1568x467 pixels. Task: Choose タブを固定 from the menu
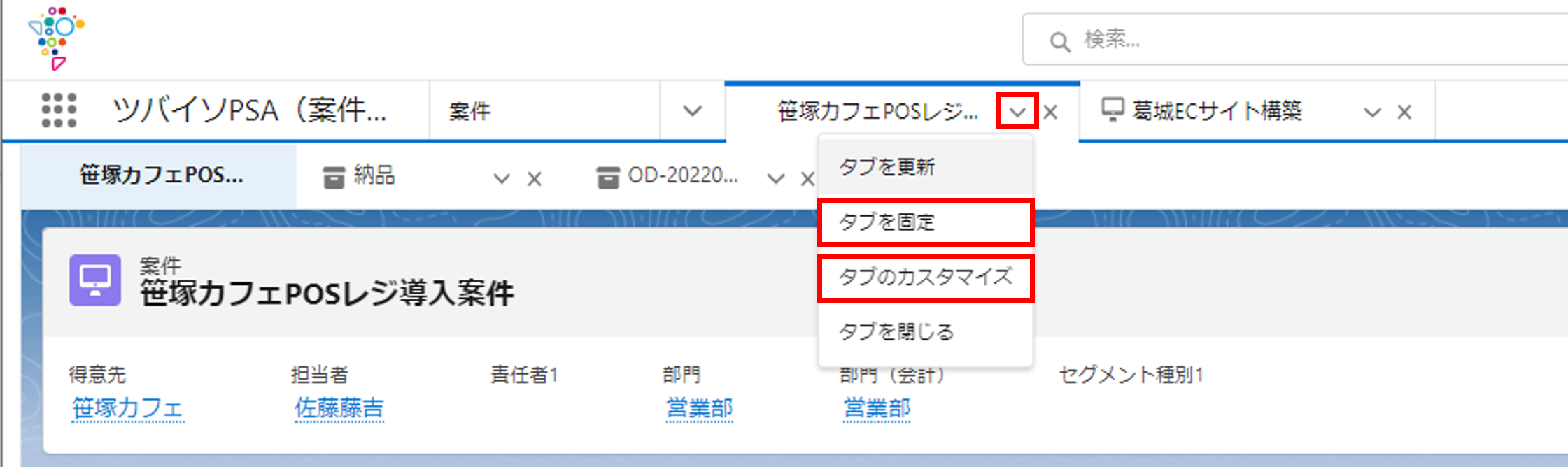tap(925, 222)
